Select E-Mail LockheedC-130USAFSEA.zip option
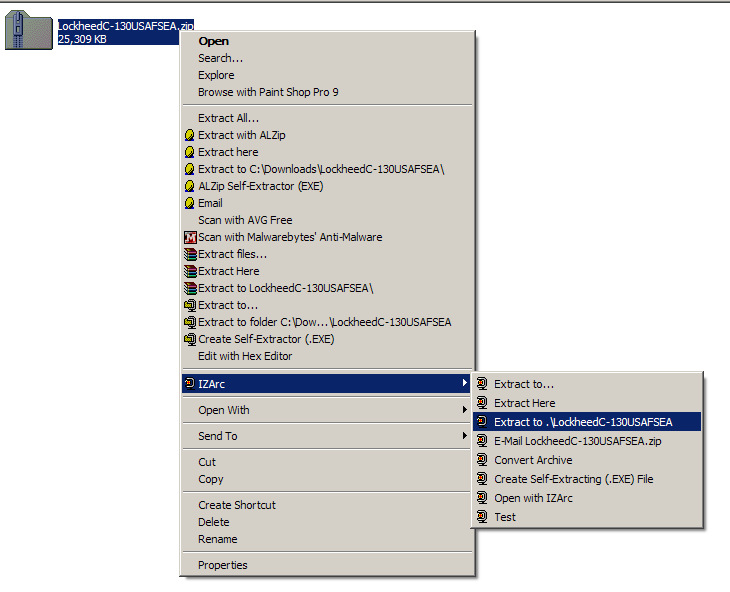 (x=578, y=441)
